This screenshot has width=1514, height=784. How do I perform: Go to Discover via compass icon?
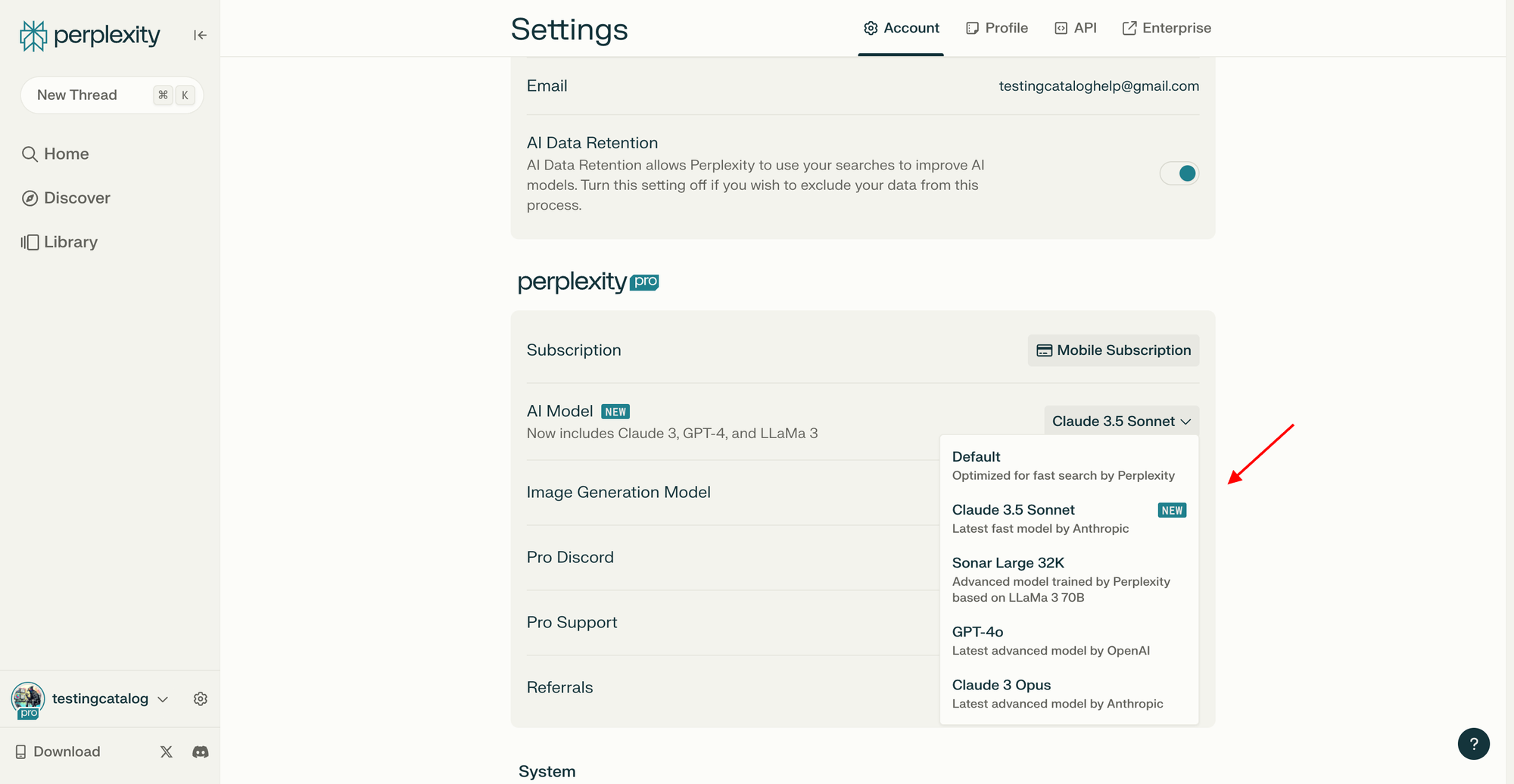(x=30, y=198)
